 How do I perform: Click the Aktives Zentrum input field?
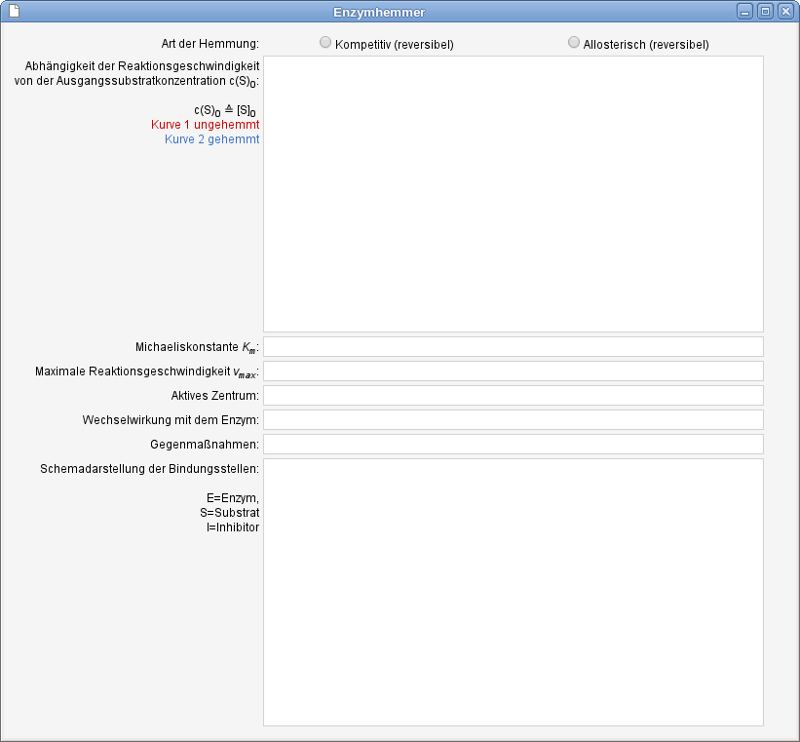click(x=513, y=395)
